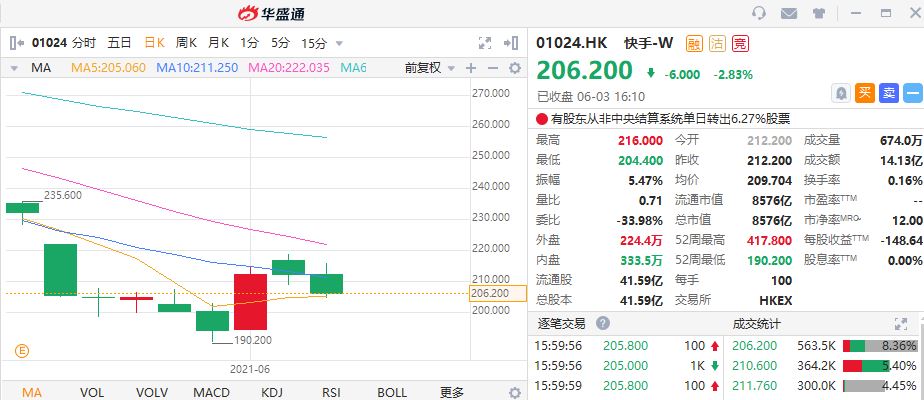924x400 pixels.
Task: Click the large red candlestick on the chart
Action: click(x=250, y=302)
